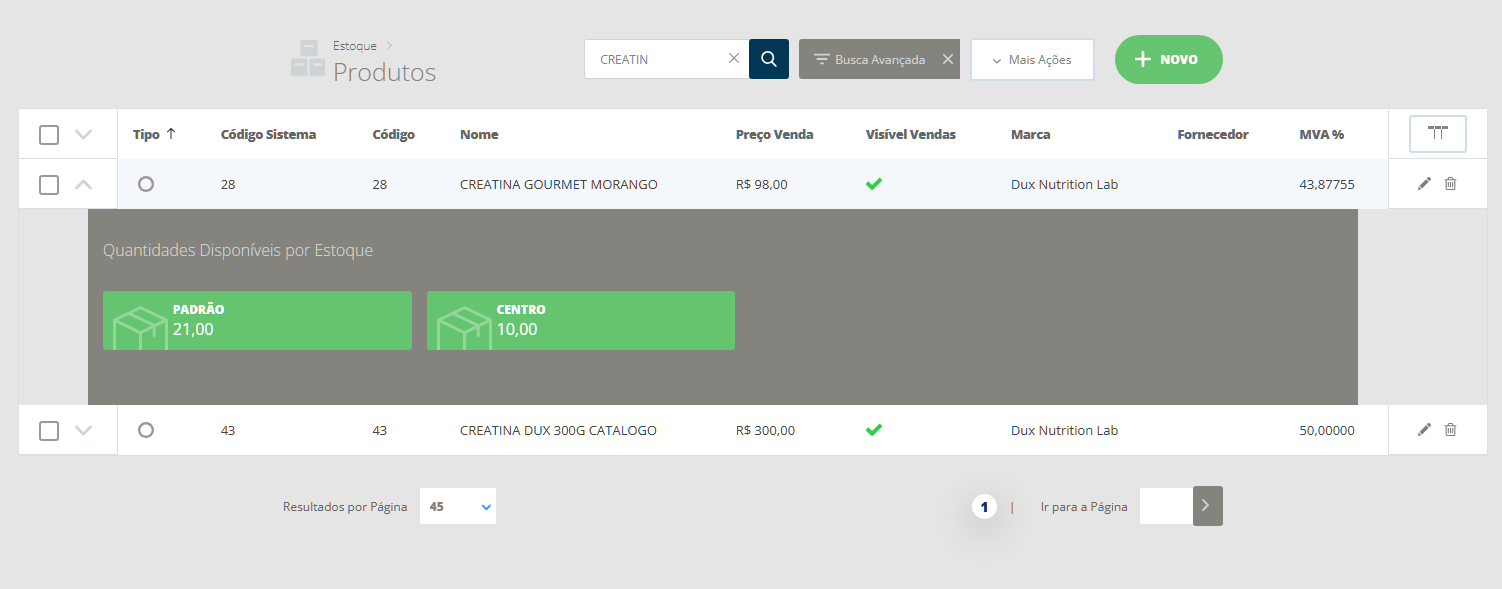The image size is (1502, 589).
Task: Select the CREATINA DUX 300G row checkbox
Action: point(49,431)
